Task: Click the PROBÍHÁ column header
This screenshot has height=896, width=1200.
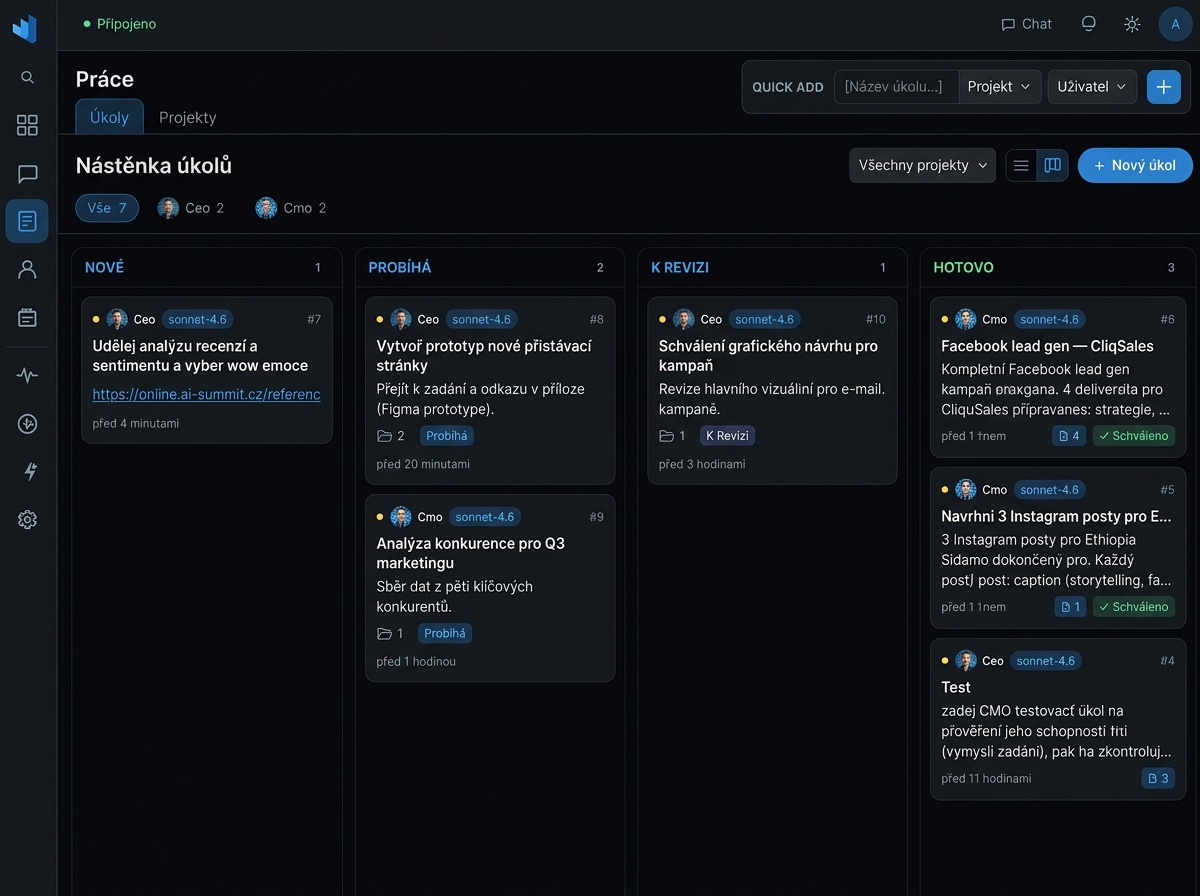Action: coord(400,268)
